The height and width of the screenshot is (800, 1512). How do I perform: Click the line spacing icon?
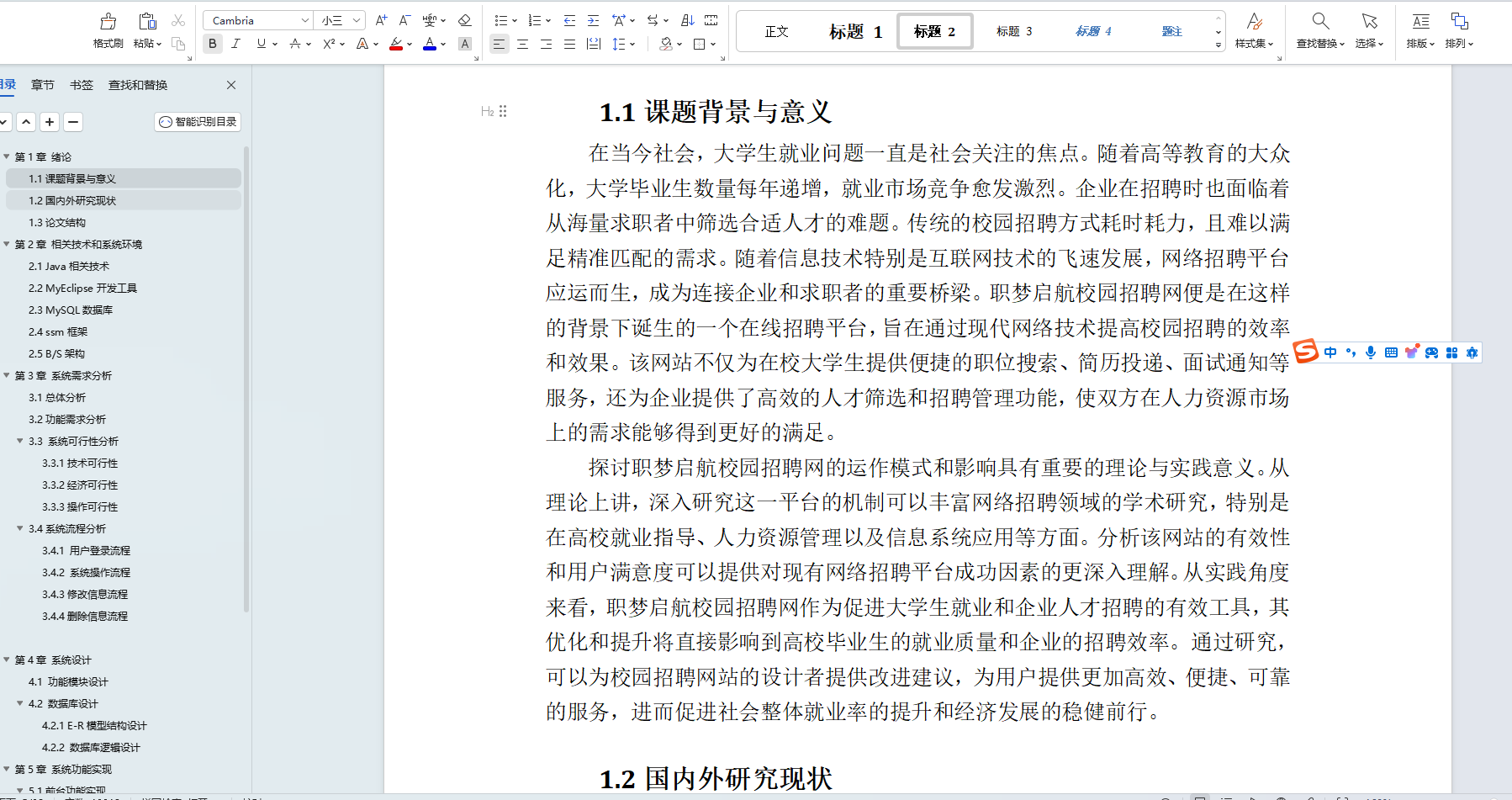[619, 44]
